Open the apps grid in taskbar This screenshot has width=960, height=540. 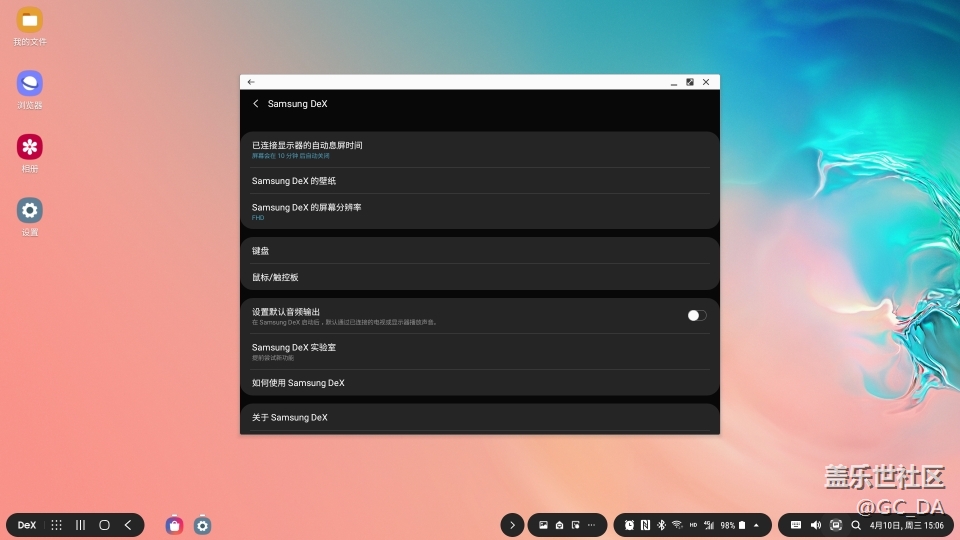coord(57,525)
